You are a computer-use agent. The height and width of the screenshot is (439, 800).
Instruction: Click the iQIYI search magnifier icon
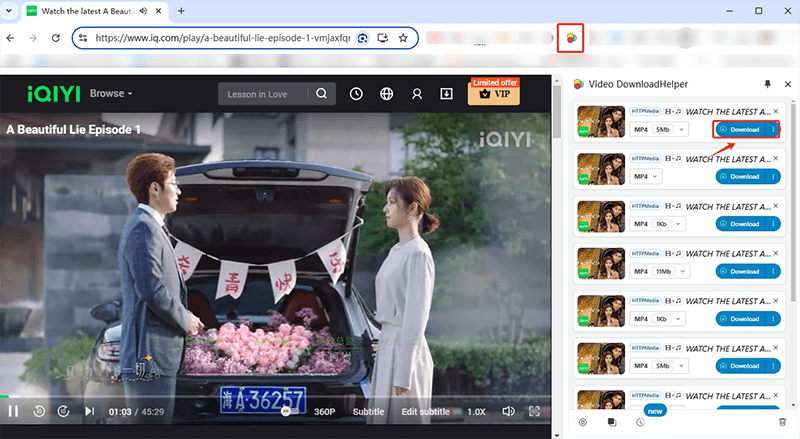(321, 93)
